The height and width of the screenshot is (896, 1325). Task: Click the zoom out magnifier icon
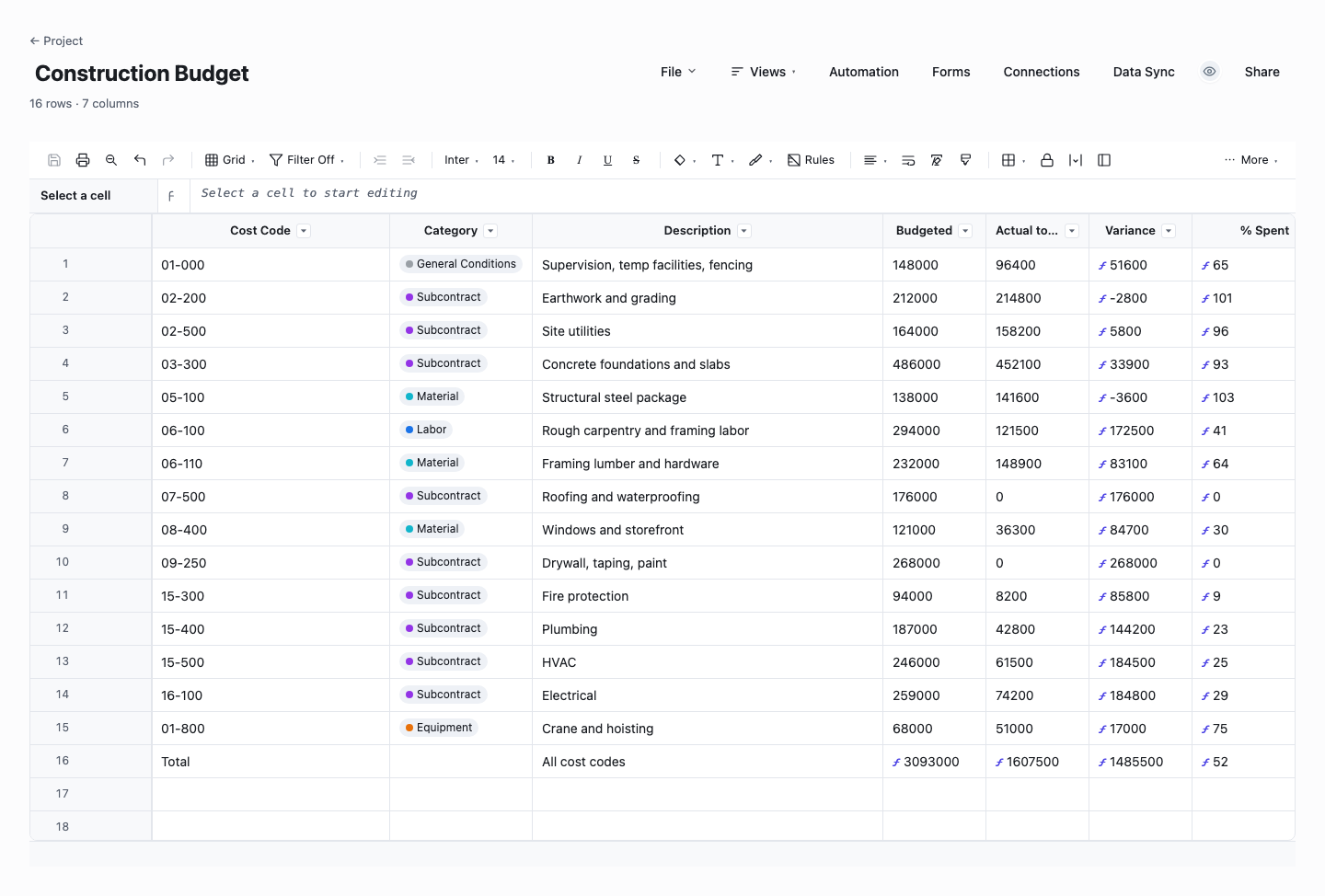coord(111,160)
